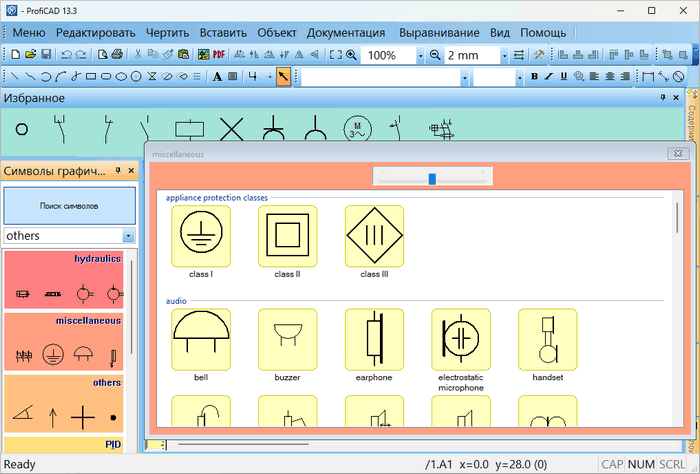Open the 2 mm grid size dropdown
The width and height of the screenshot is (700, 474).
(504, 55)
